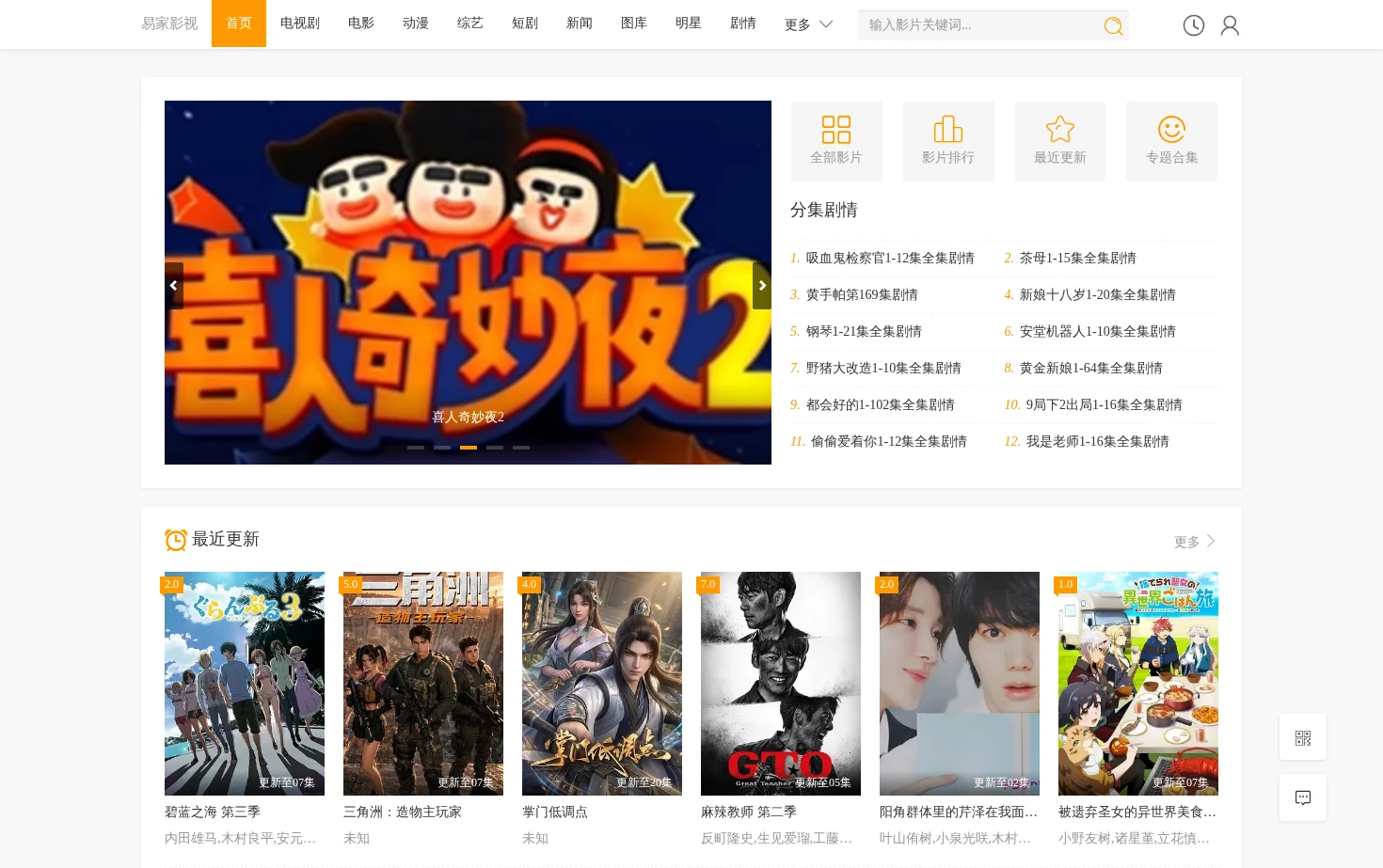Screen dimensions: 1383x868
Task: Open the 专题合集 smiley icon tile
Action: tap(1172, 141)
